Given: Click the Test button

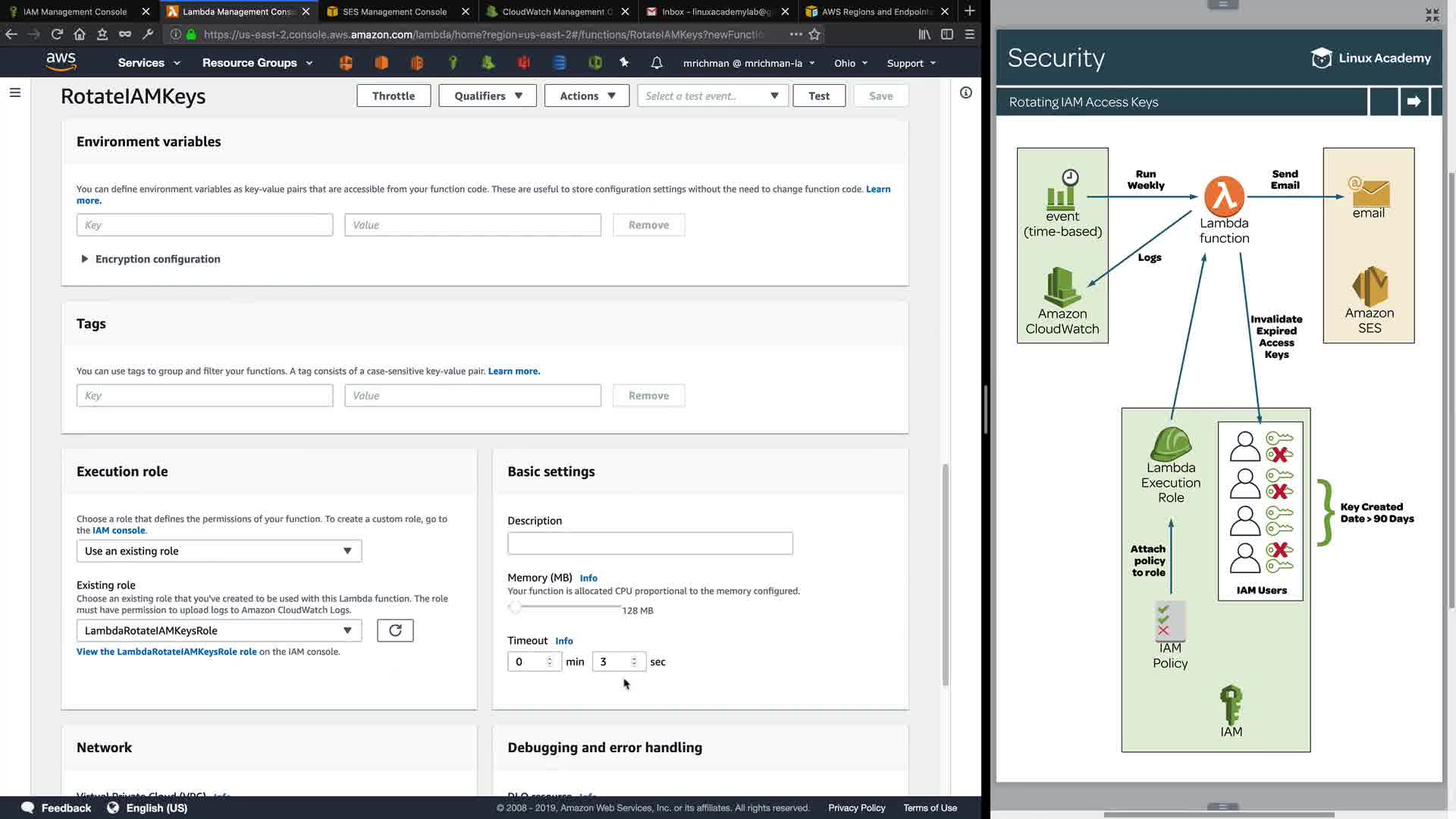Looking at the screenshot, I should (x=818, y=96).
